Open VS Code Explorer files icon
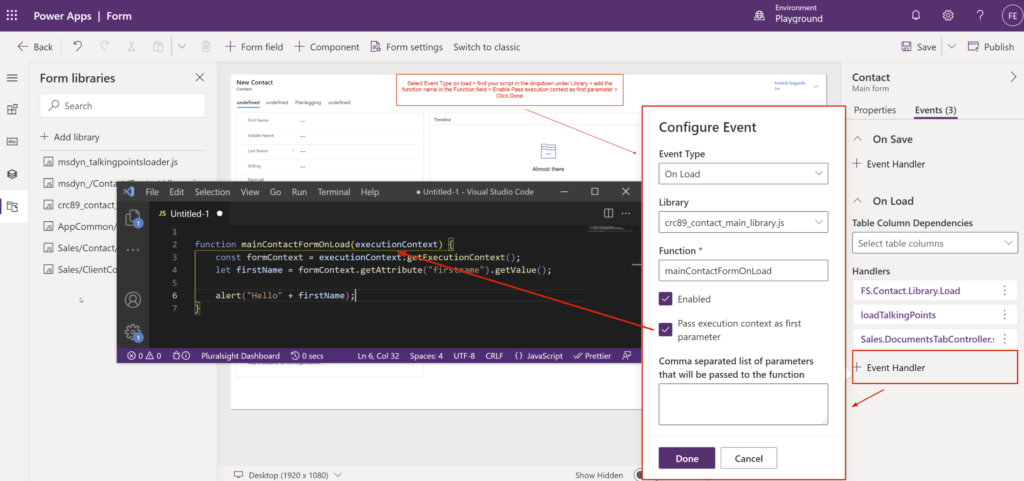This screenshot has width=1024, height=481. click(133, 217)
